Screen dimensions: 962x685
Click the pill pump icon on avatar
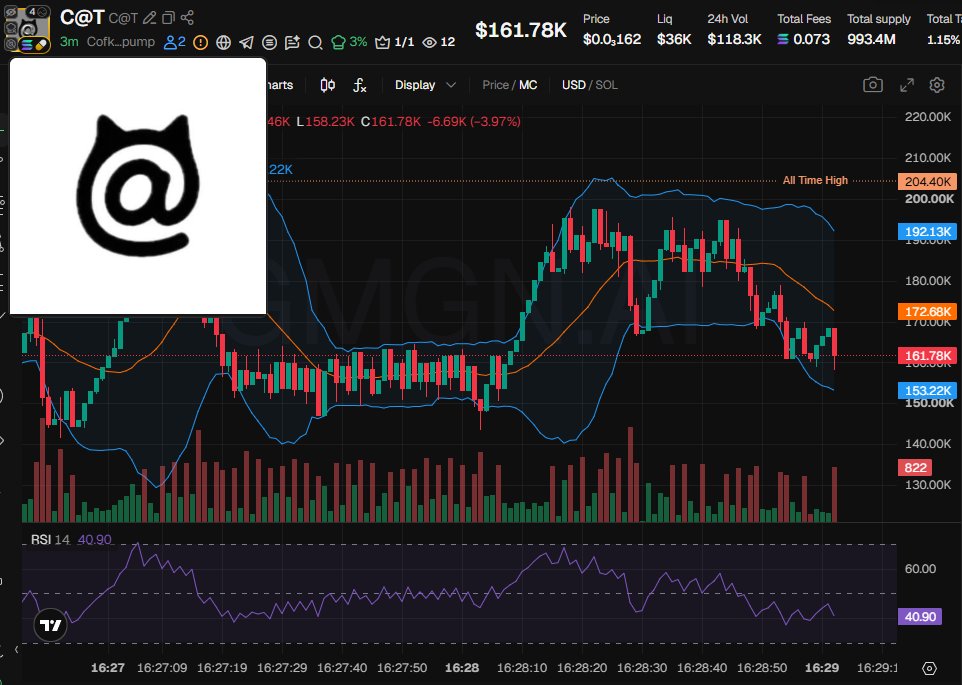pyautogui.click(x=41, y=45)
